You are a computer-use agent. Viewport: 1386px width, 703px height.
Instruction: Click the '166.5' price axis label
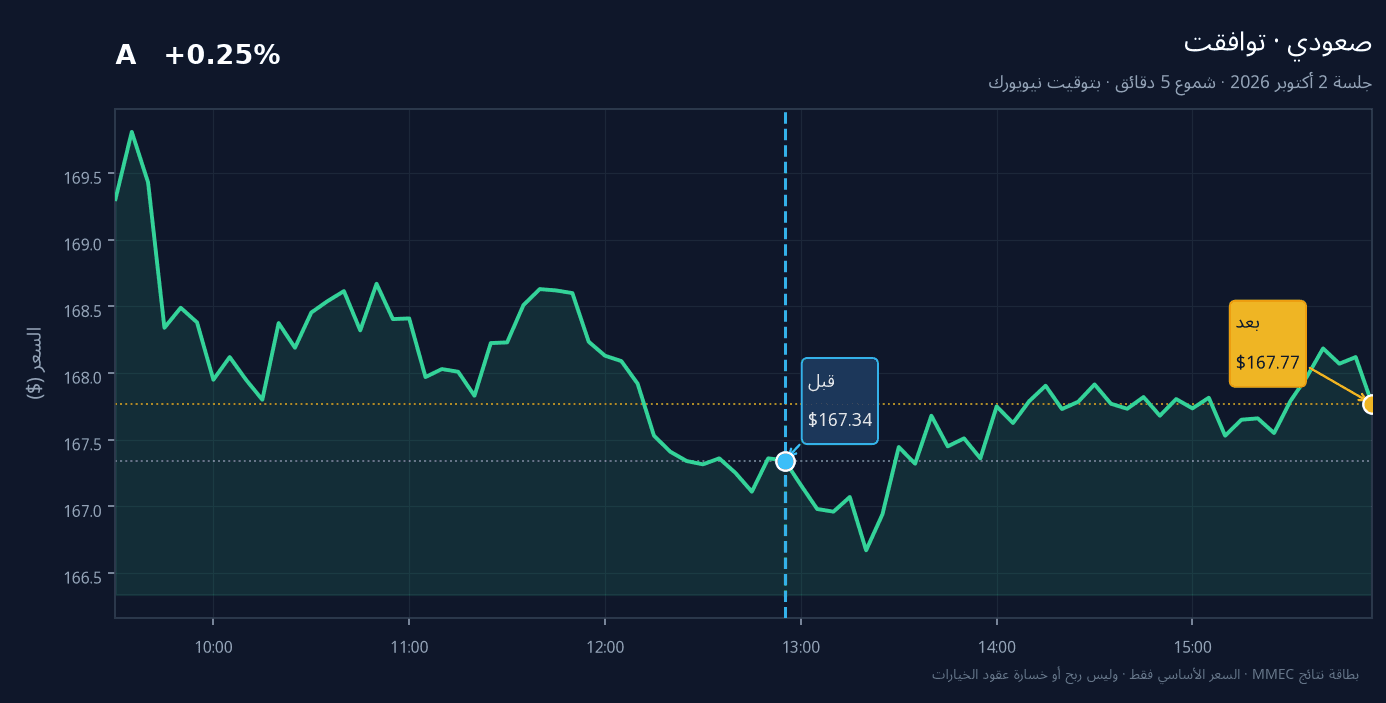83,577
